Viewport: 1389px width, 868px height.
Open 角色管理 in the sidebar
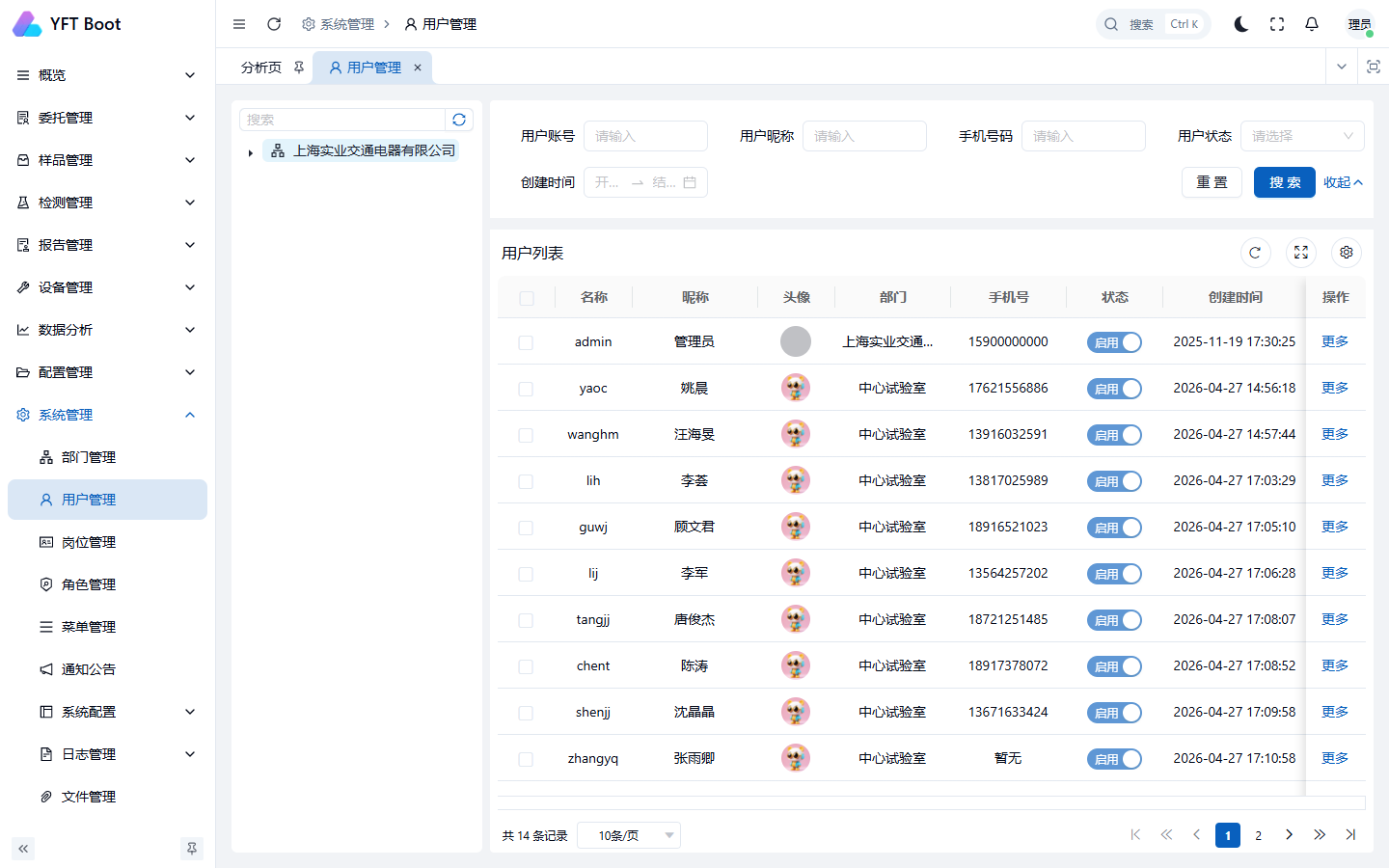(x=107, y=584)
